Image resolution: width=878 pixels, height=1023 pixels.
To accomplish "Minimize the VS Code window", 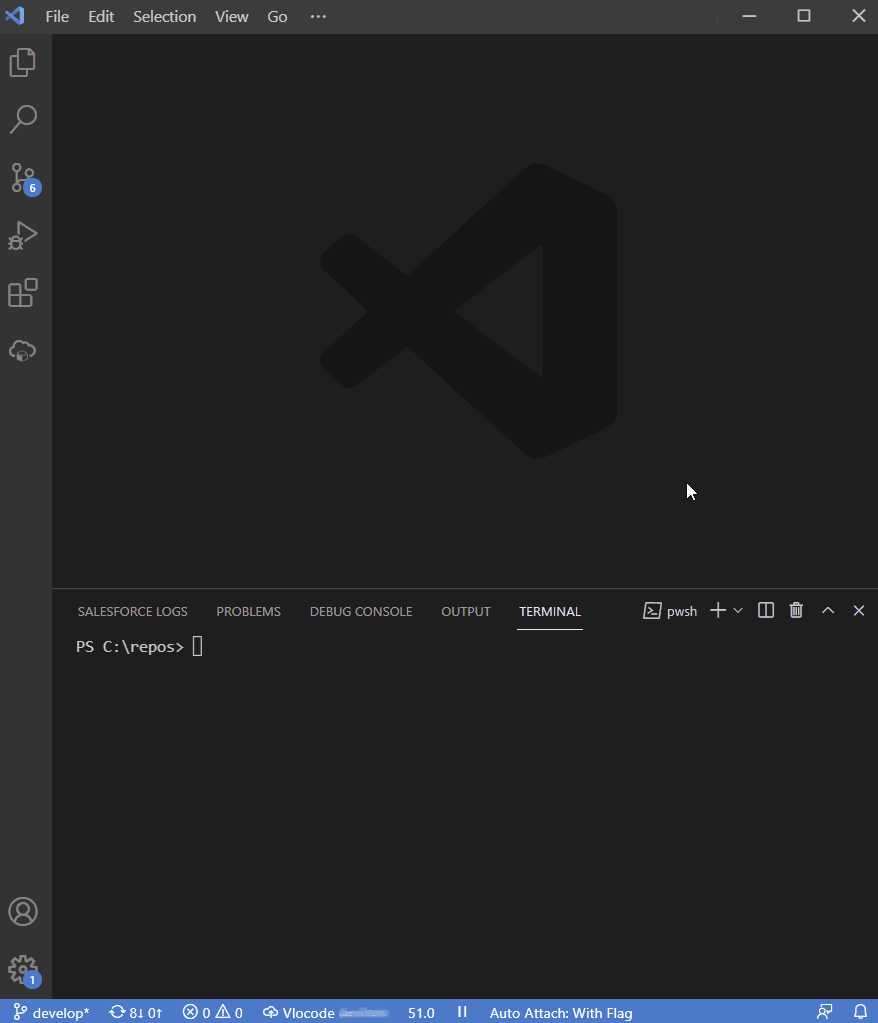I will click(x=749, y=16).
